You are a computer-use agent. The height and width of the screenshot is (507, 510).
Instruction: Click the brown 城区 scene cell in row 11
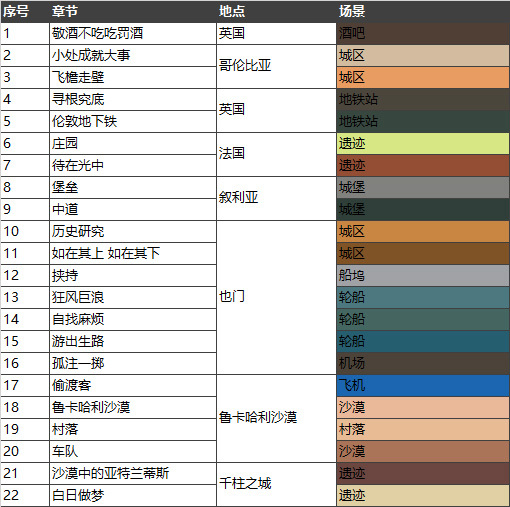(423, 253)
